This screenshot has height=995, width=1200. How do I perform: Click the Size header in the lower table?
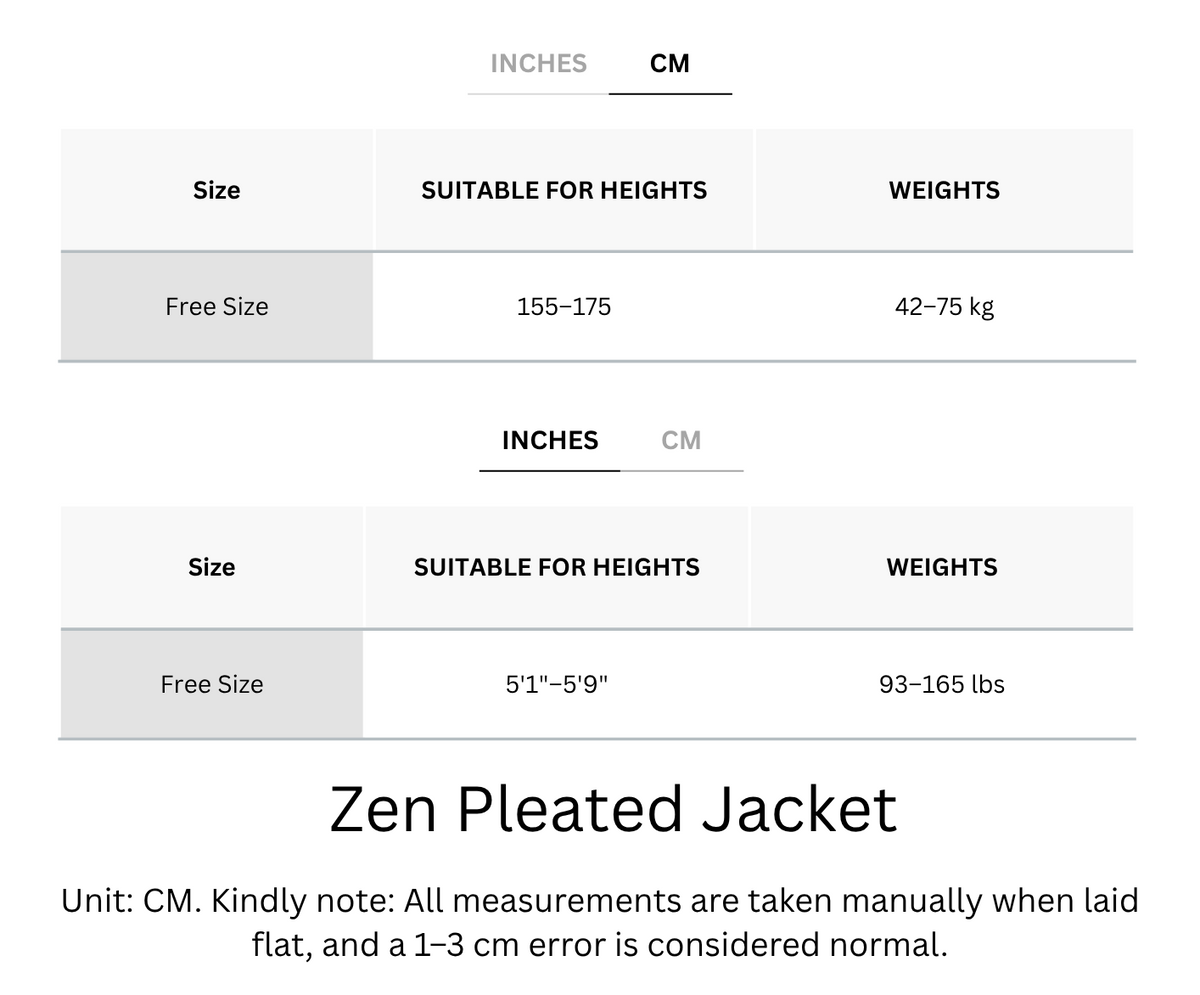(x=212, y=567)
